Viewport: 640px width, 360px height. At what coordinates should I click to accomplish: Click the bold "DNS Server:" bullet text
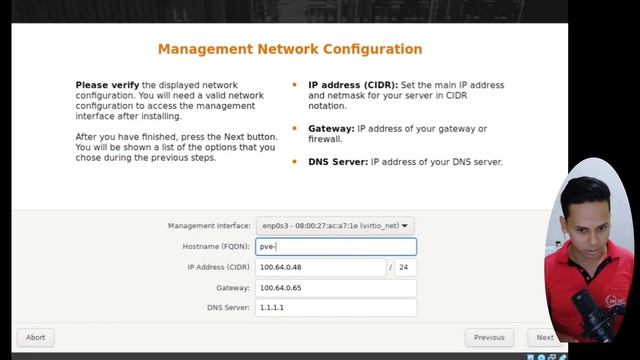(338, 162)
